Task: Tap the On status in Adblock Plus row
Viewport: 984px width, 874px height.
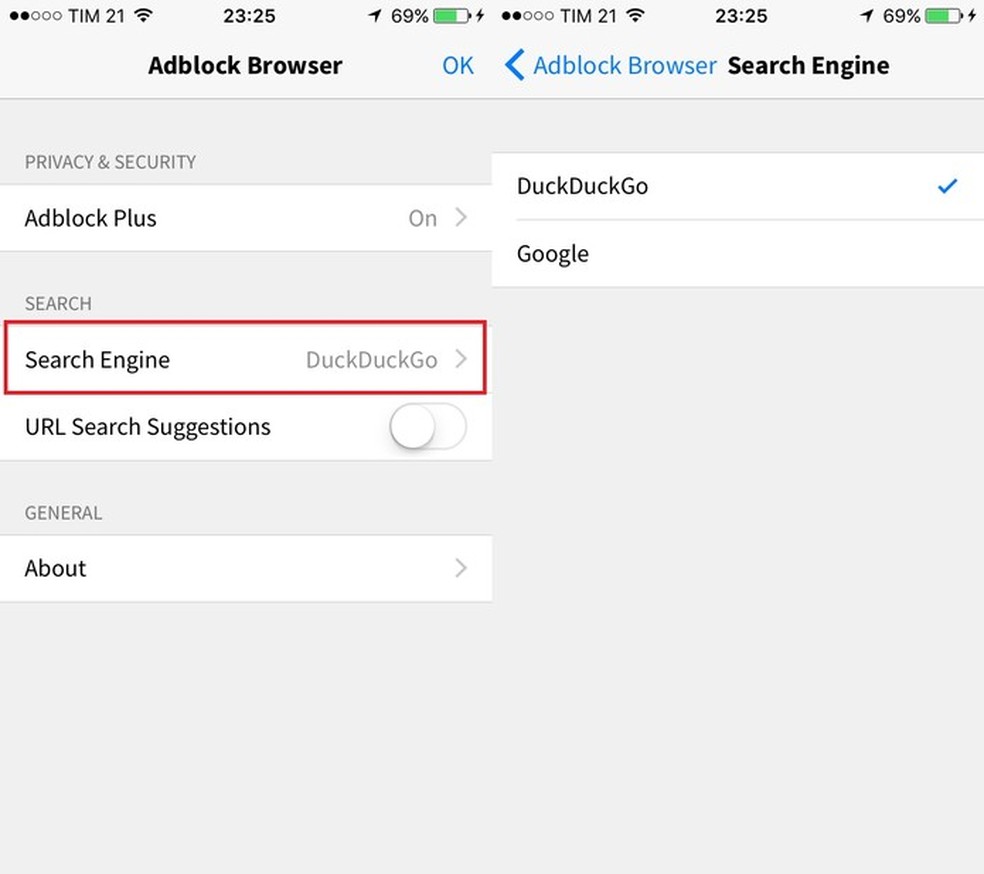Action: (422, 218)
